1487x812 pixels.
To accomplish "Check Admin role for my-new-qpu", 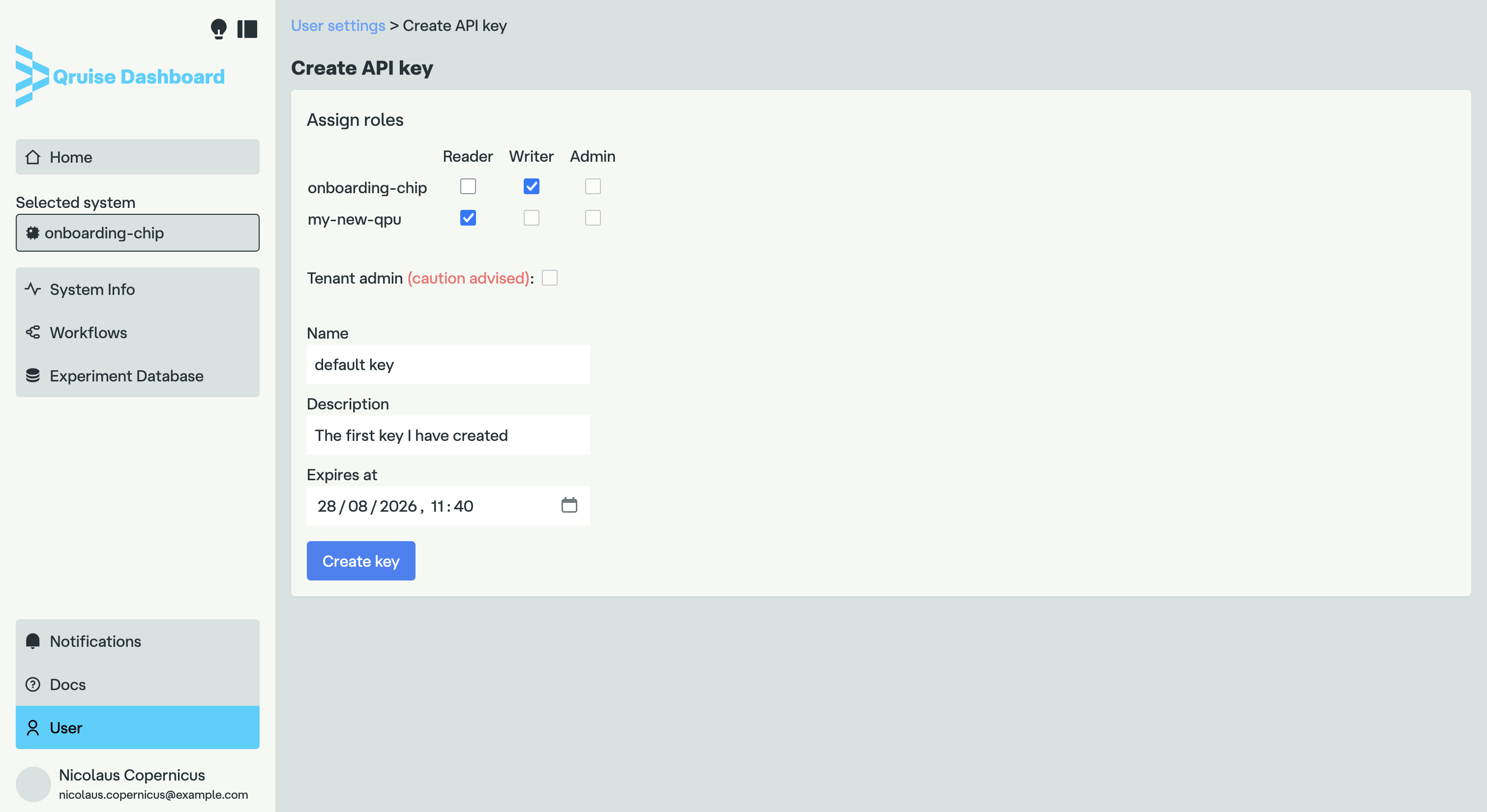I will click(x=592, y=218).
